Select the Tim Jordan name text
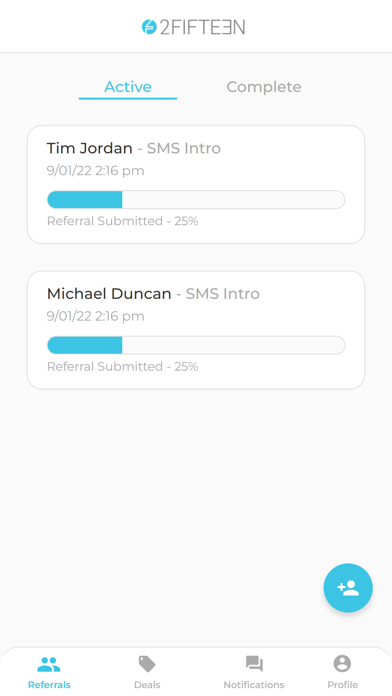 coord(90,148)
